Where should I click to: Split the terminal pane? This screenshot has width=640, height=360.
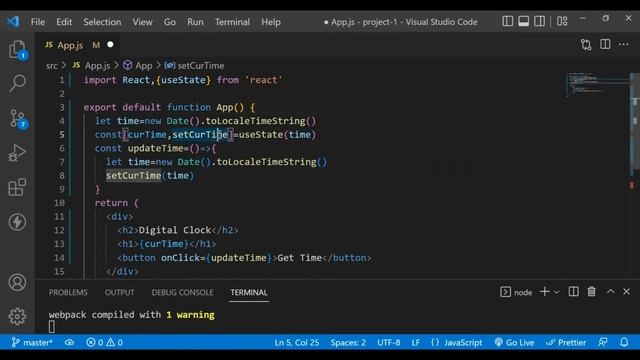point(573,292)
